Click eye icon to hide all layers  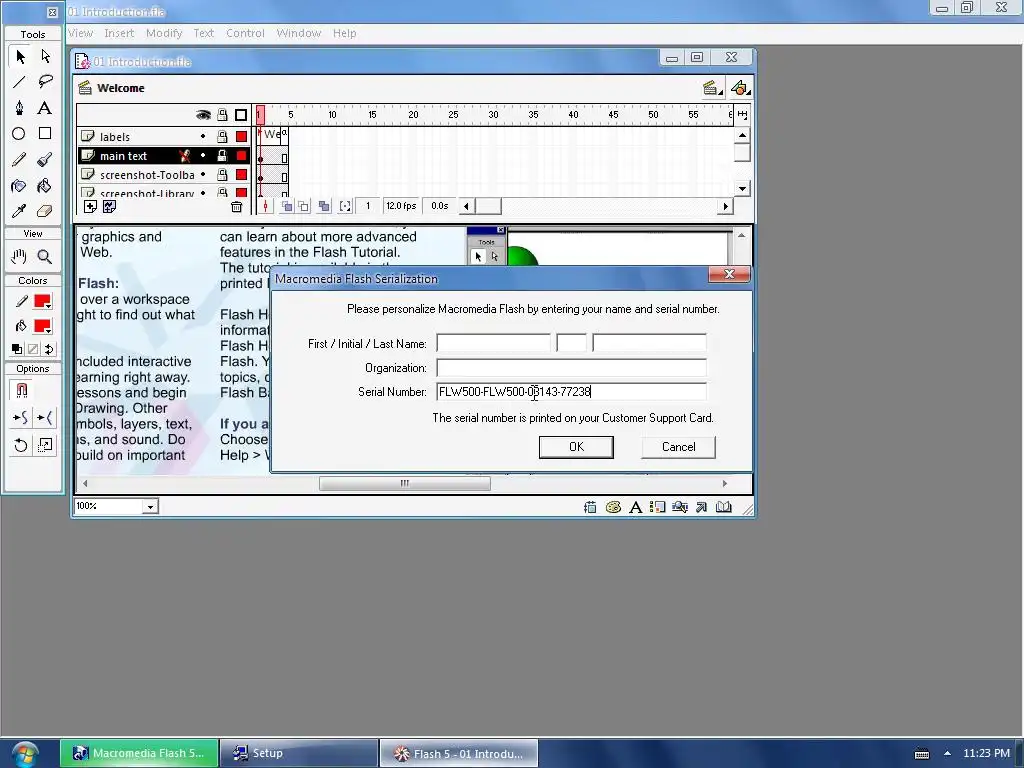coord(203,116)
